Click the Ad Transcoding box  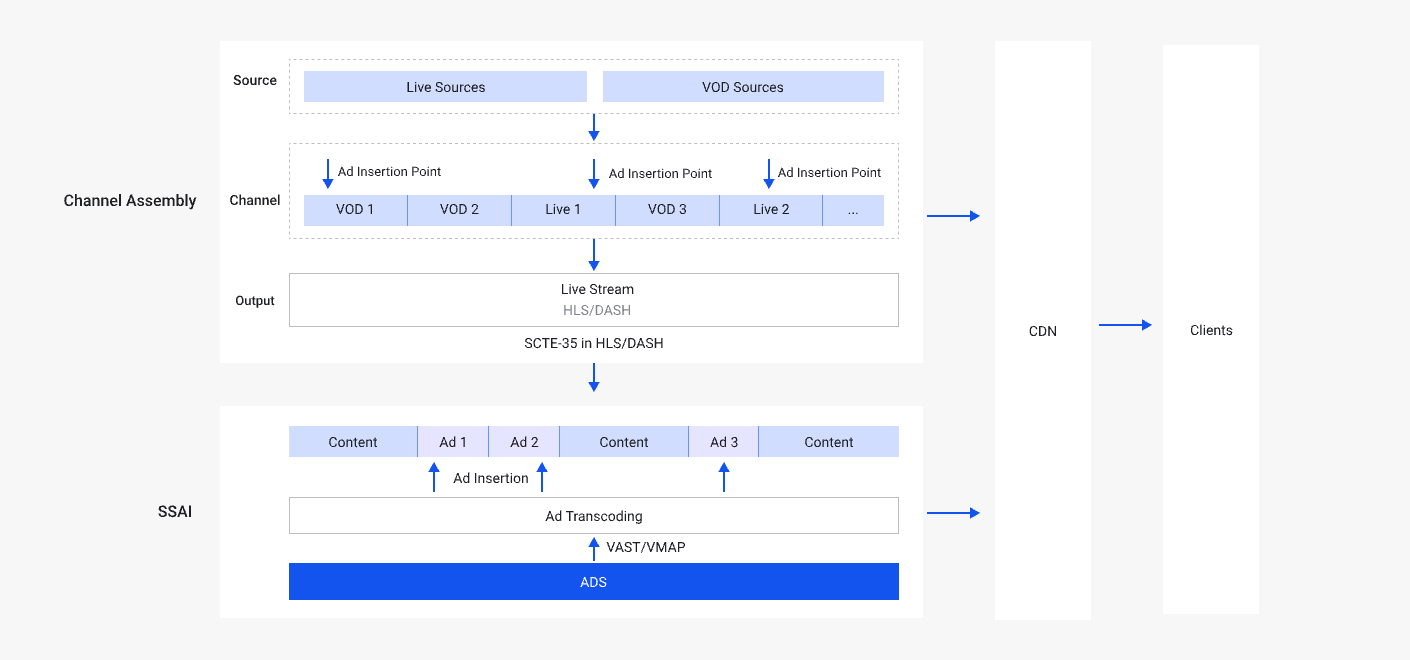coord(594,516)
